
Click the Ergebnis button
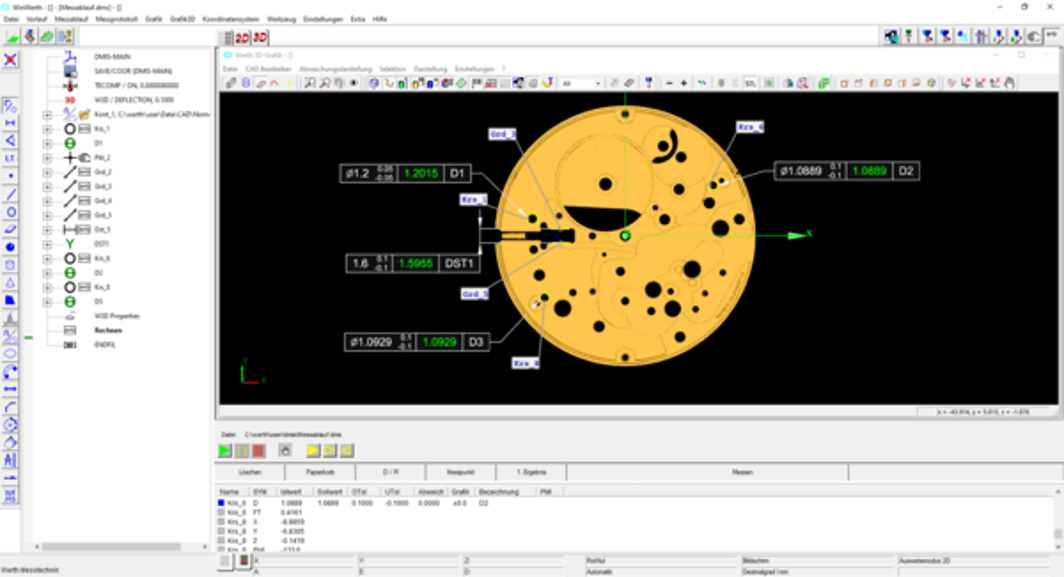click(x=531, y=472)
